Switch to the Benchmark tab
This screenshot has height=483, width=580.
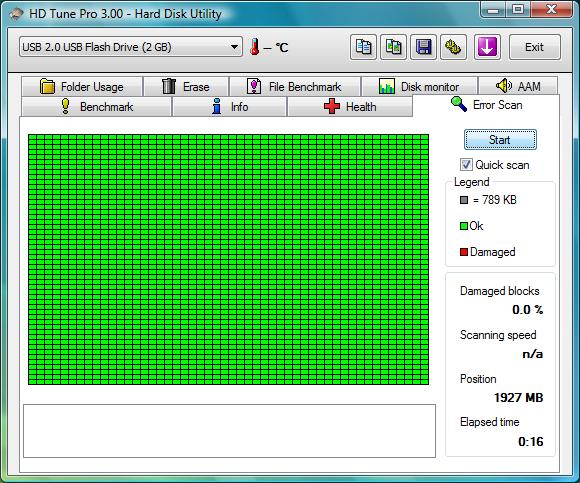point(97,107)
